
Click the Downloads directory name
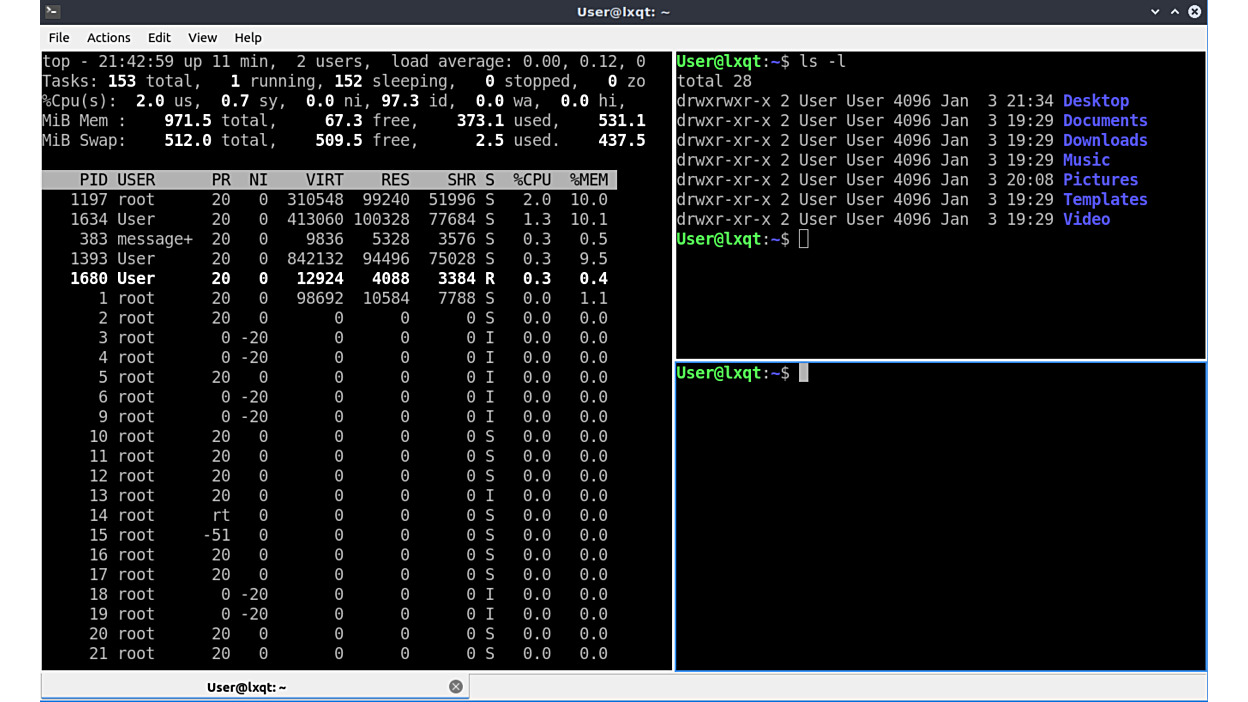coord(1104,140)
